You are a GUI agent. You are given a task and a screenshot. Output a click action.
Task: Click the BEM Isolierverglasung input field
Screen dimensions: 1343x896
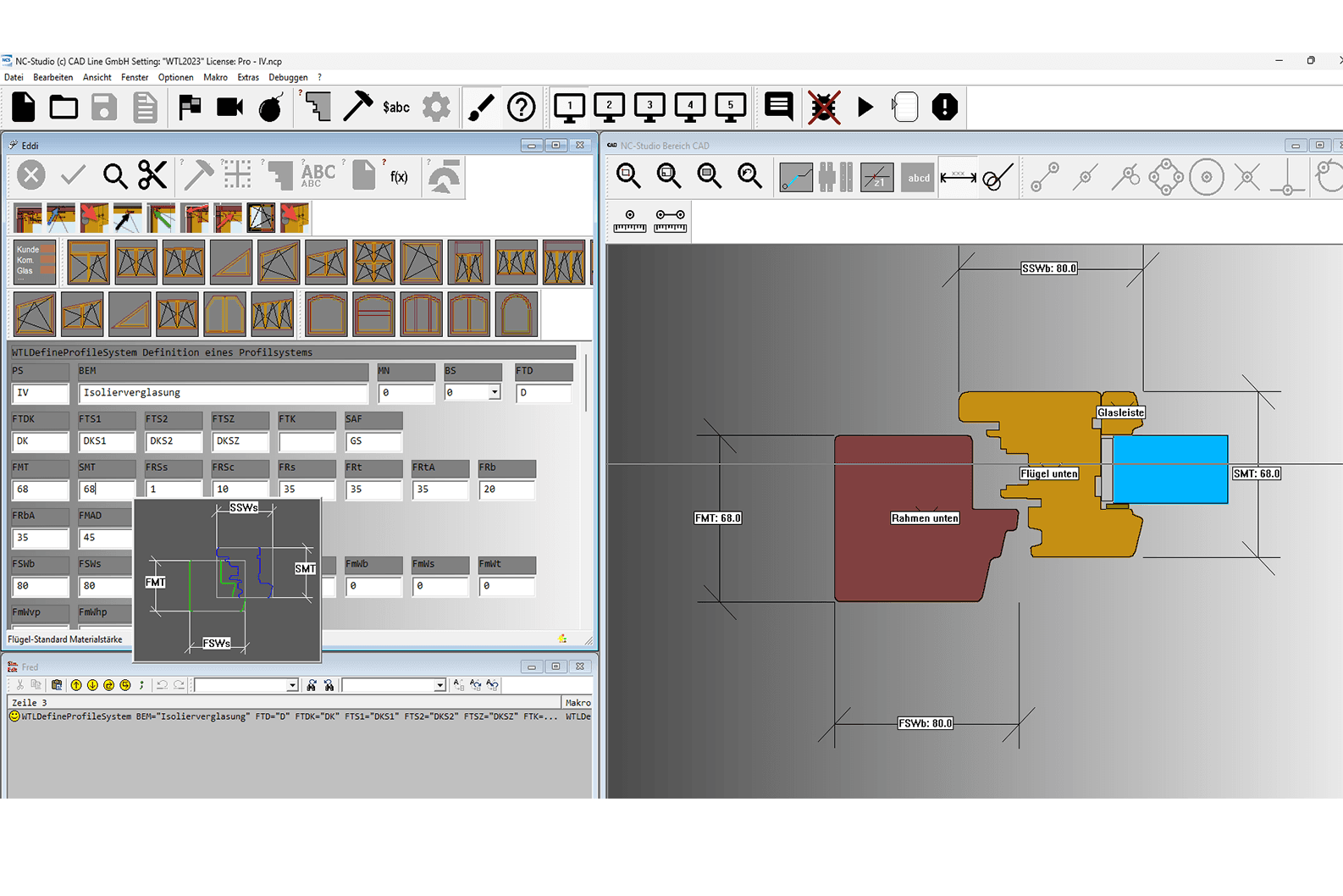point(223,393)
